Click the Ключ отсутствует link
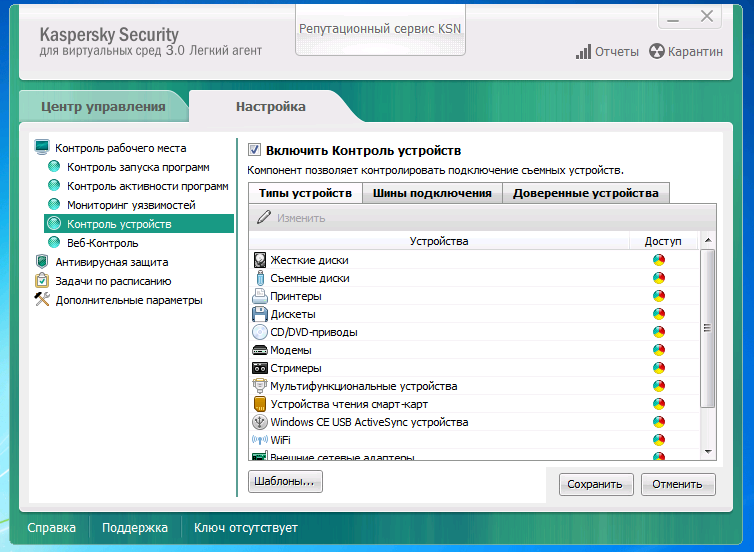 point(246,527)
